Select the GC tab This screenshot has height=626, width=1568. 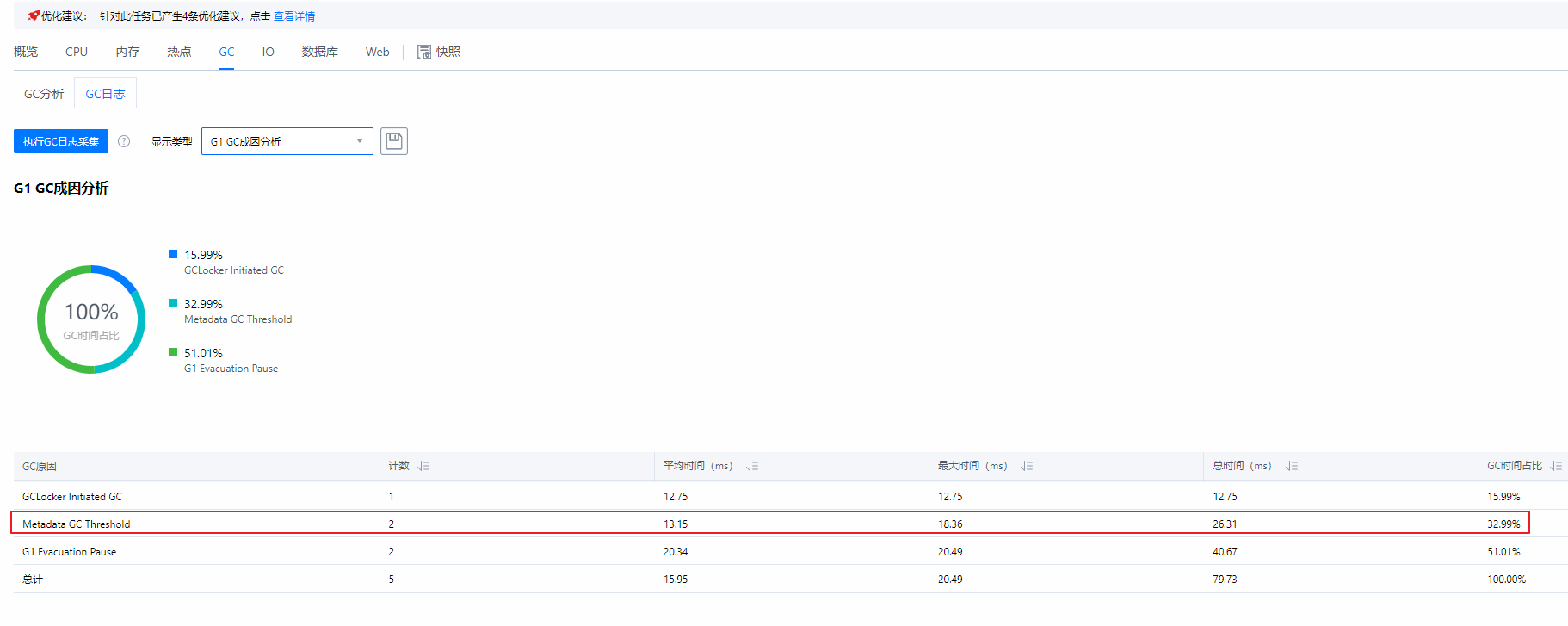(x=226, y=52)
